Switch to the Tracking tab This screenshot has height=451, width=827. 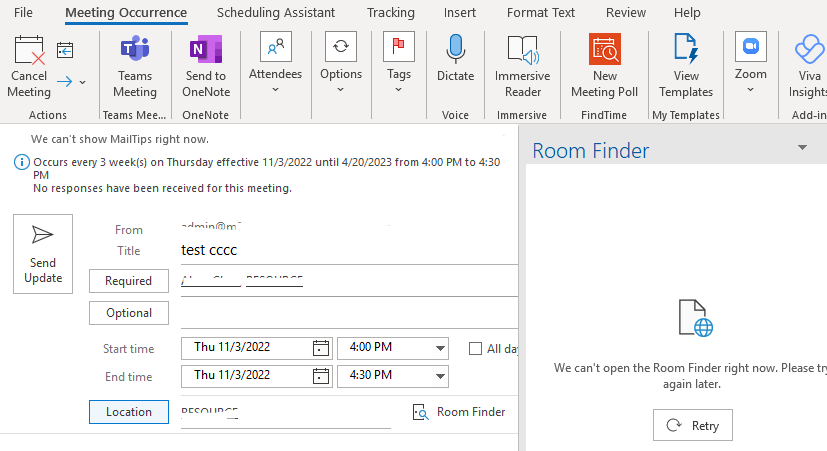pyautogui.click(x=391, y=13)
